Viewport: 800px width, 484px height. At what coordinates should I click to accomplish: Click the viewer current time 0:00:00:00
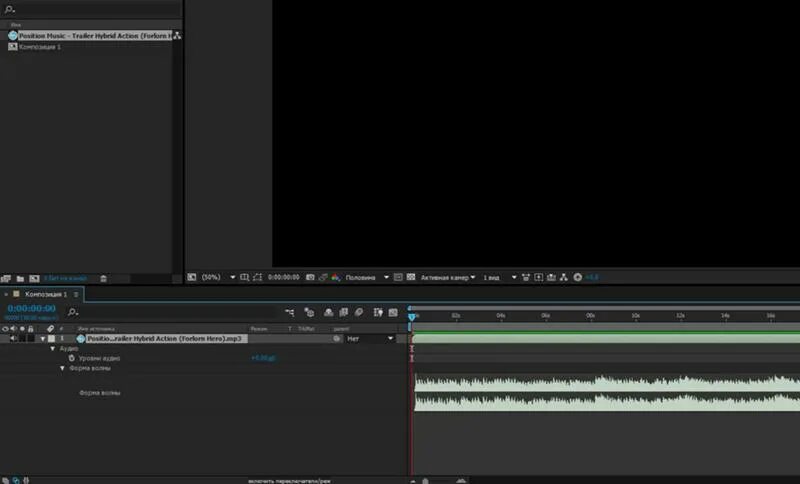[284, 277]
